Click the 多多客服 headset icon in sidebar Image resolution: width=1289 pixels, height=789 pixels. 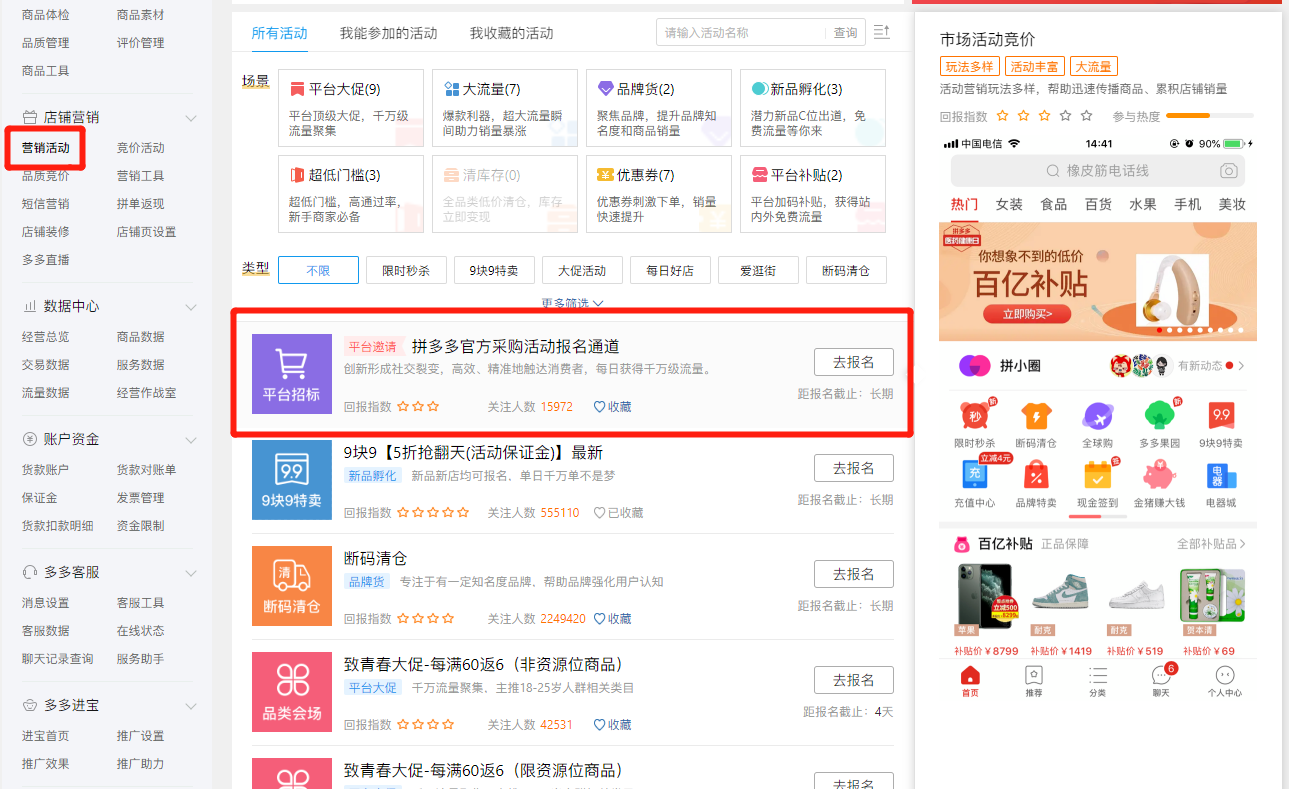[30, 573]
